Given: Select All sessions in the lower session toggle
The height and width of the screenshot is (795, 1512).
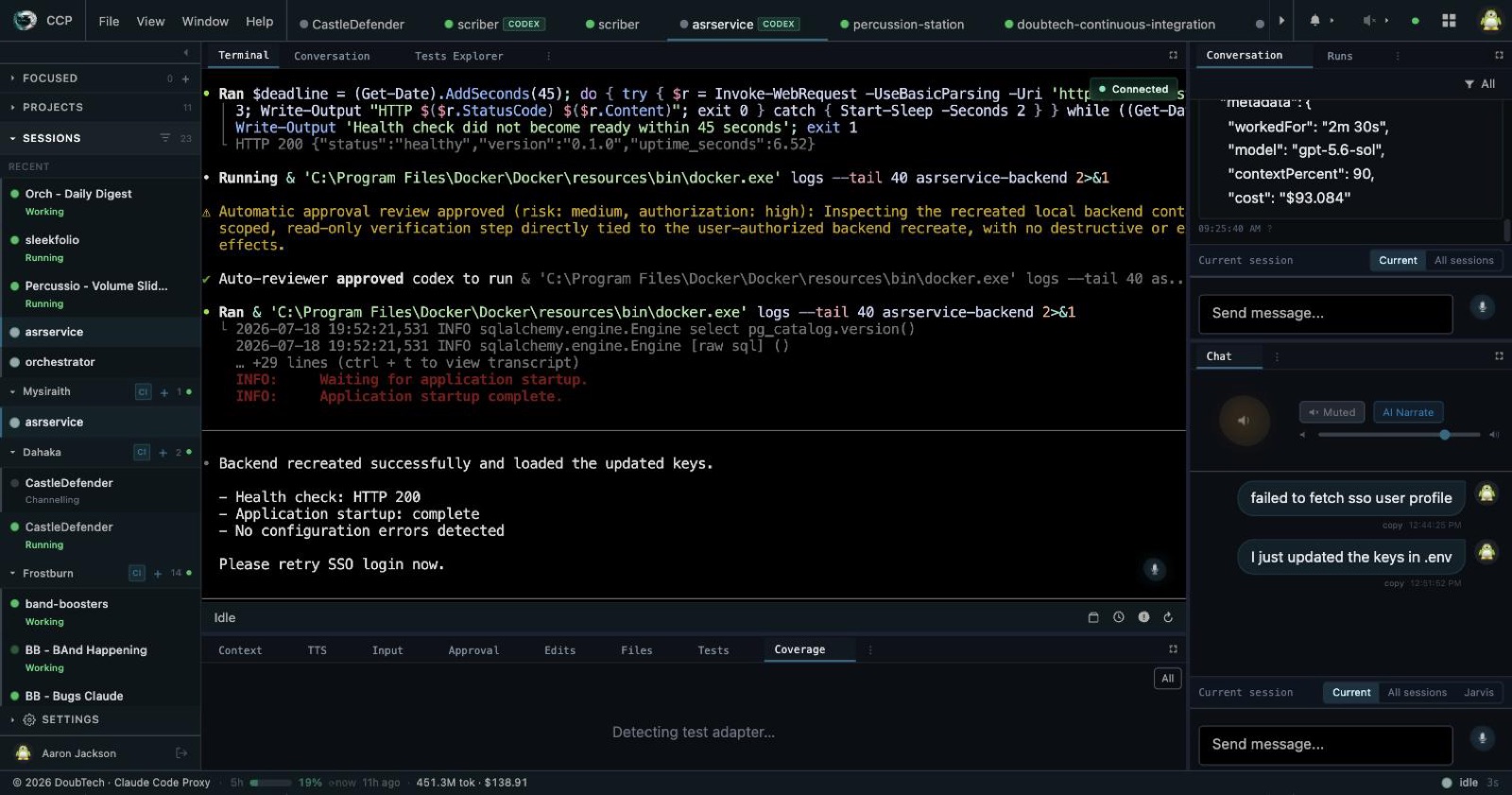Looking at the screenshot, I should pos(1417,692).
